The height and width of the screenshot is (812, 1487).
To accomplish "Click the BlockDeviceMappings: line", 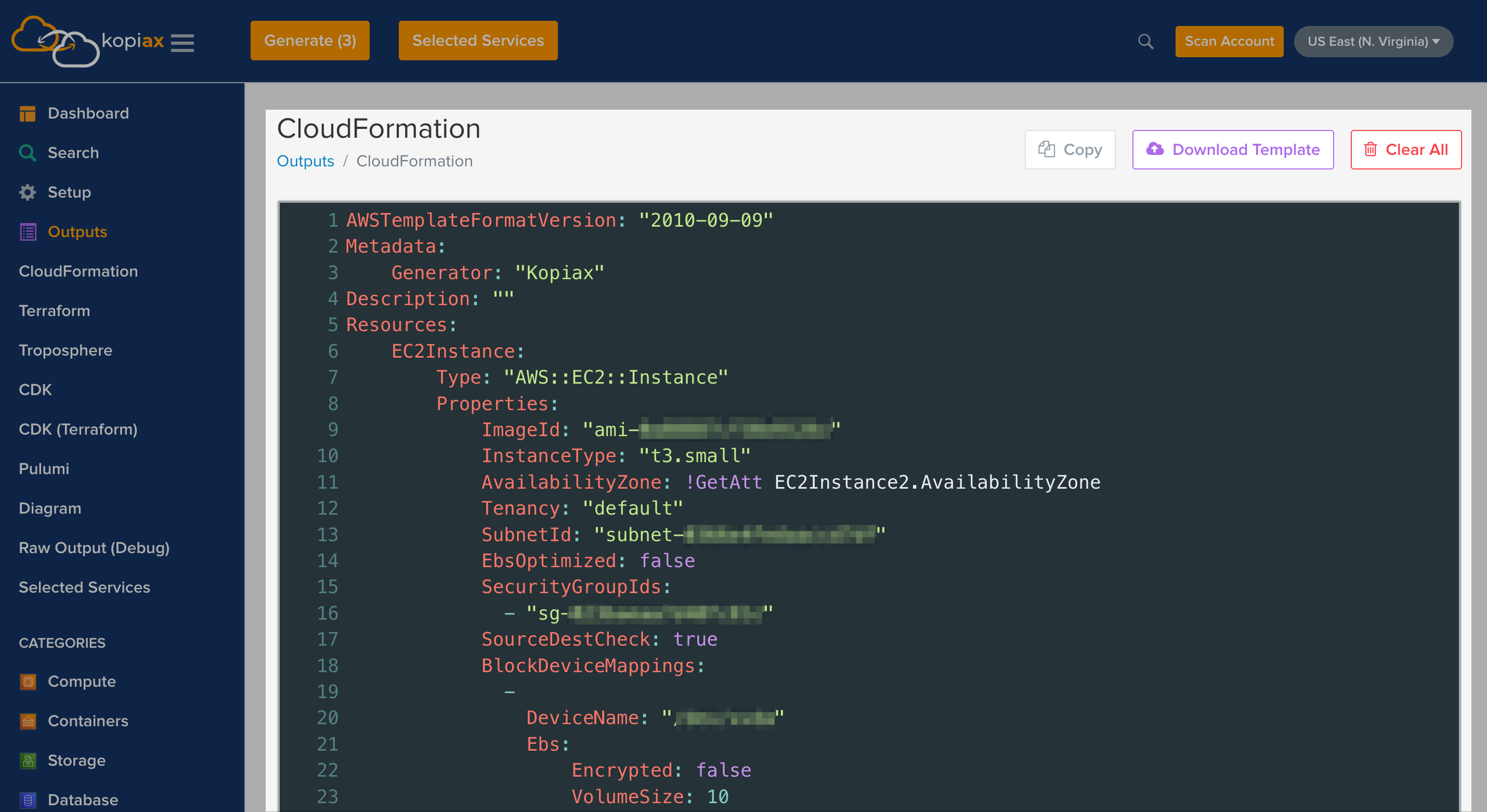I will tap(593, 666).
